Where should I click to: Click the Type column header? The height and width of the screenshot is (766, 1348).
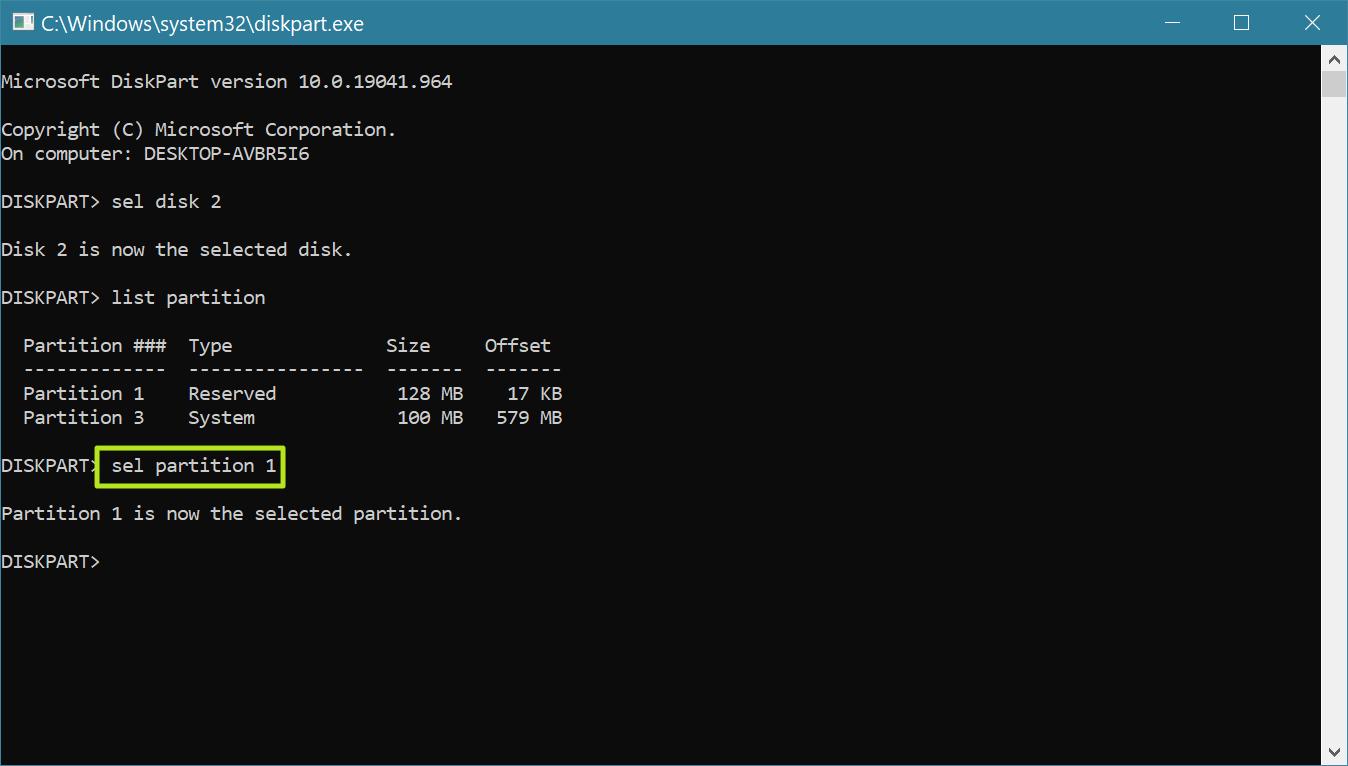[210, 345]
